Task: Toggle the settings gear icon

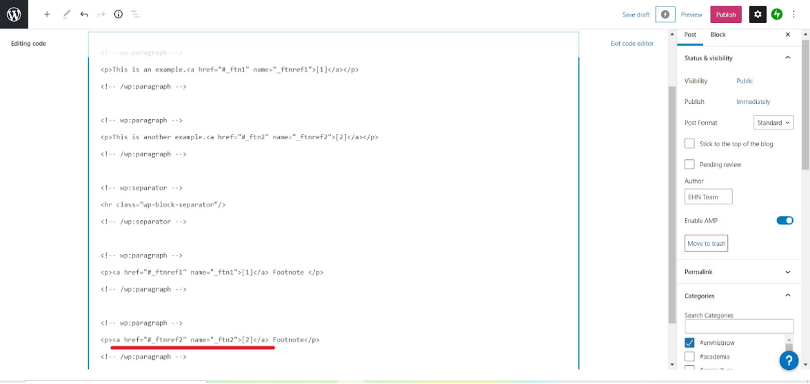Action: click(x=757, y=14)
